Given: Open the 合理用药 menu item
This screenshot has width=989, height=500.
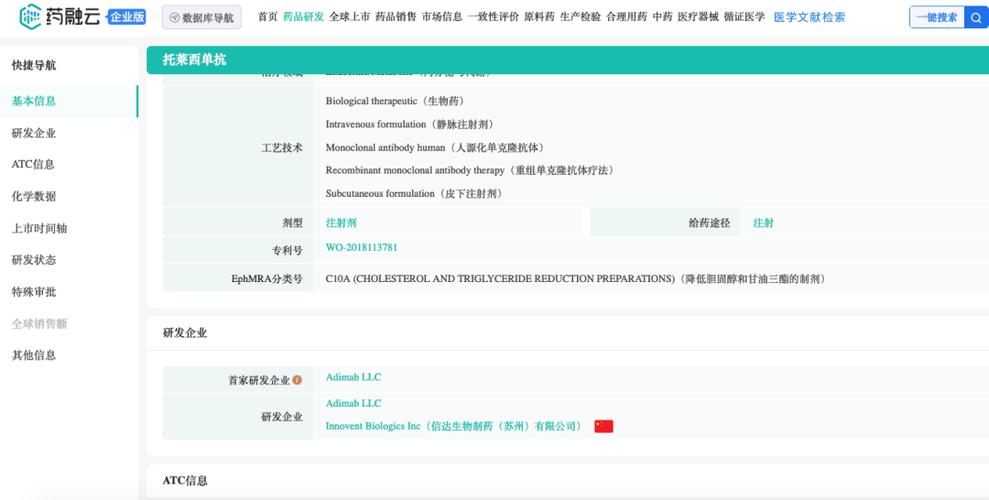Looking at the screenshot, I should pyautogui.click(x=626, y=17).
